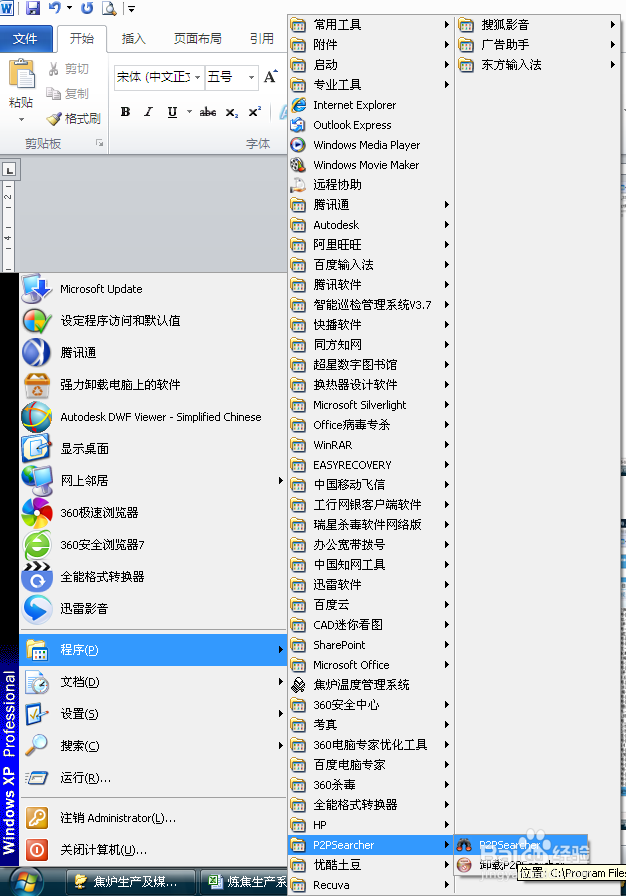Viewport: 626px width, 896px height.
Task: Launch Internet Explorer from programs list
Action: (371, 105)
